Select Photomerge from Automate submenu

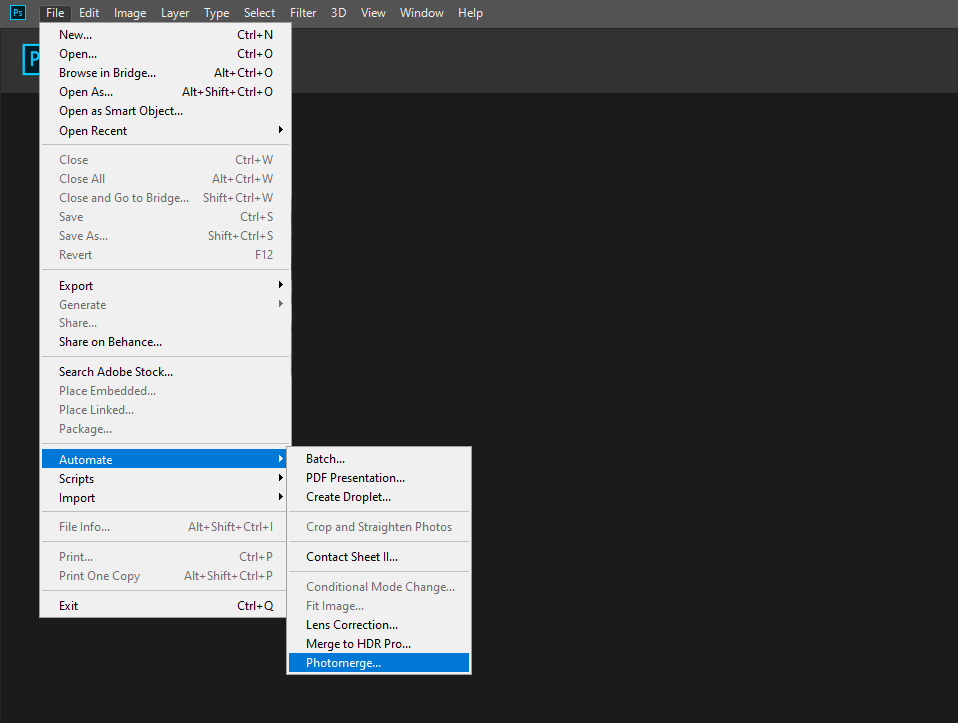(343, 663)
